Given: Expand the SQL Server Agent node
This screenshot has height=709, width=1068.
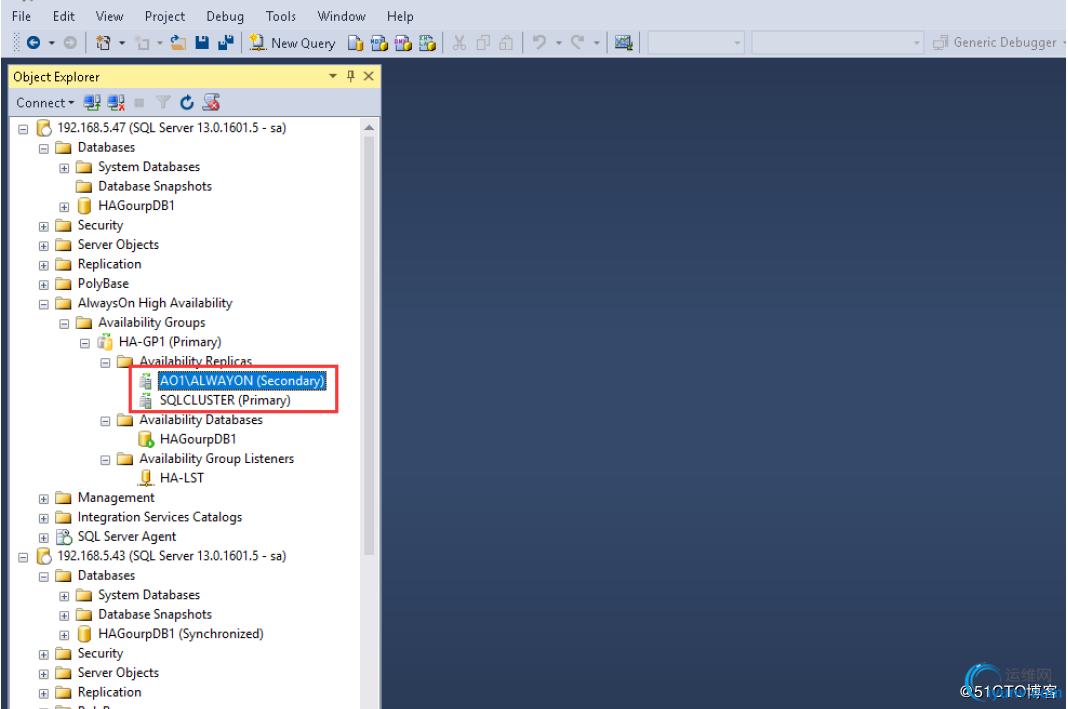Looking at the screenshot, I should [44, 538].
